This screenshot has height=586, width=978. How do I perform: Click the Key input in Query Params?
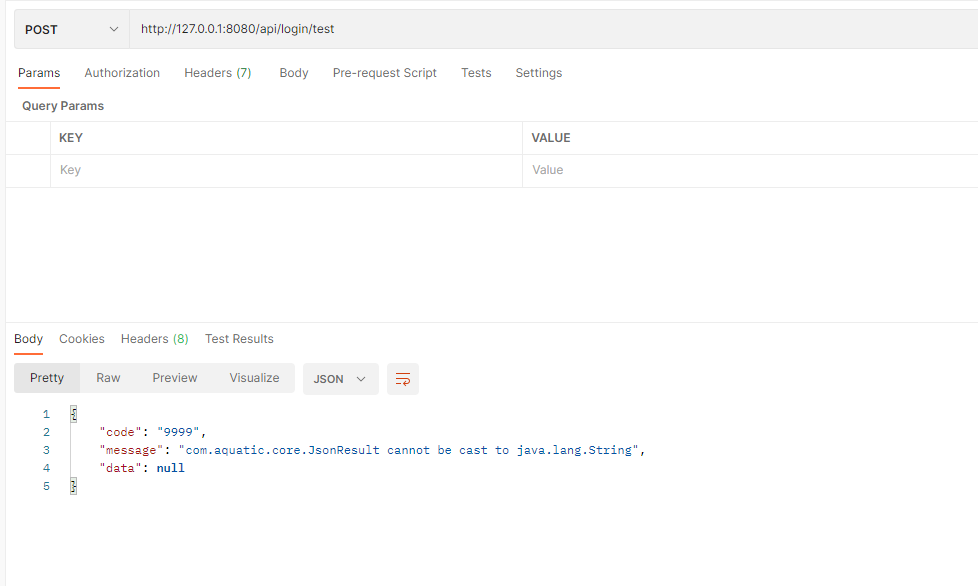coord(286,170)
